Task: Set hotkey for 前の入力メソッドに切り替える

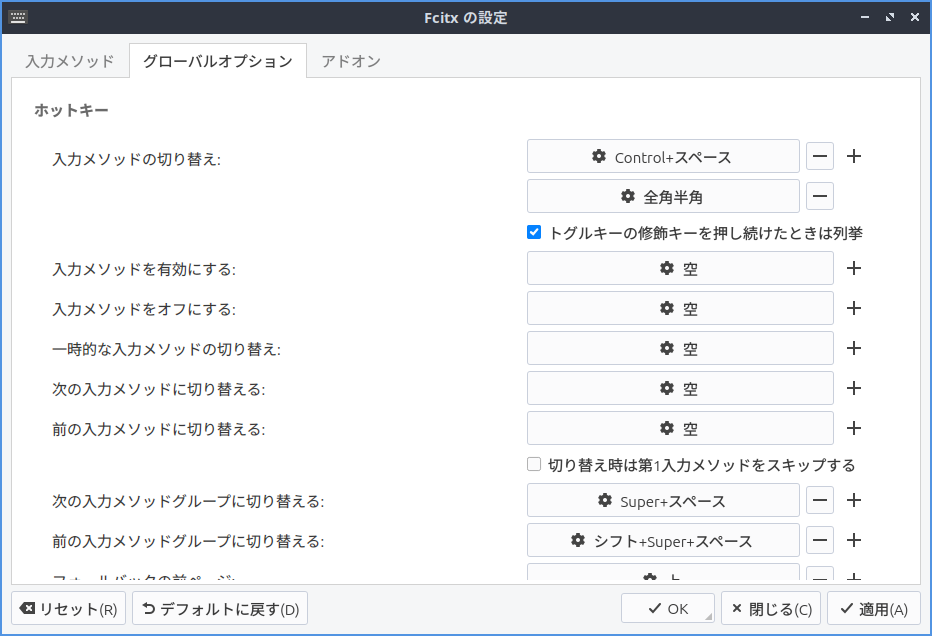Action: pos(680,428)
